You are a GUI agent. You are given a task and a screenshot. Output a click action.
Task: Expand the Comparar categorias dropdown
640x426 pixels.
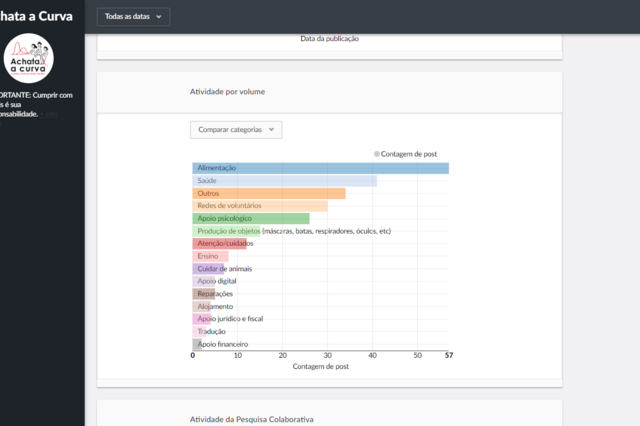click(x=236, y=129)
